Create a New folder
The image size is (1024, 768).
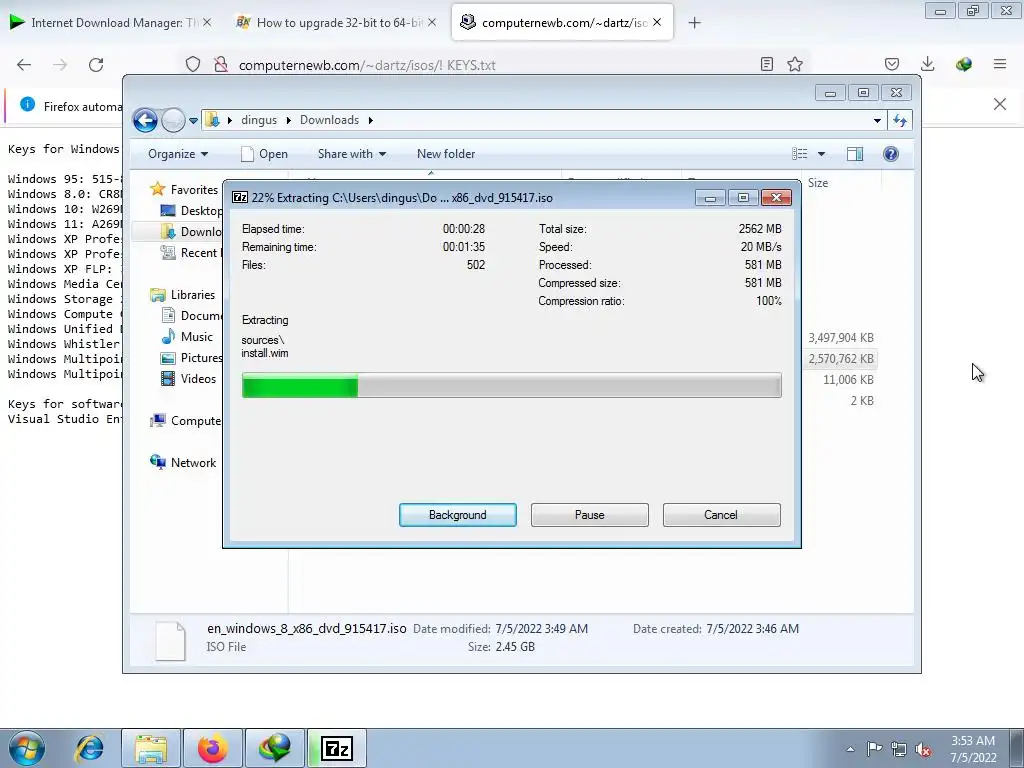tap(446, 154)
